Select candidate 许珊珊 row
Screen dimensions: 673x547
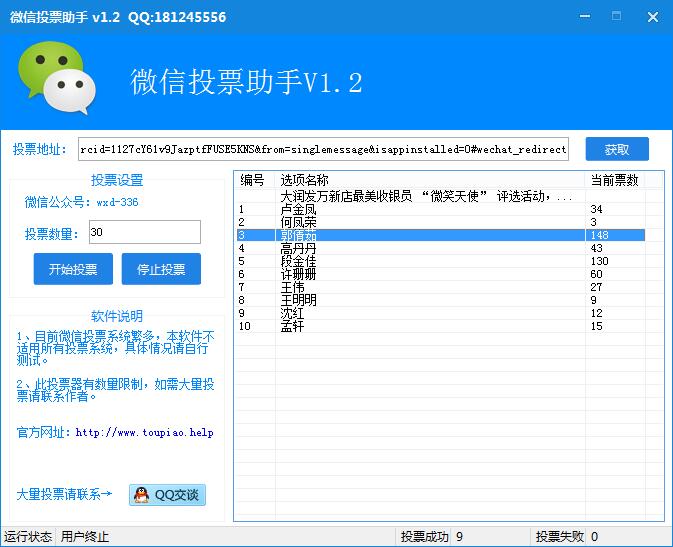point(298,274)
